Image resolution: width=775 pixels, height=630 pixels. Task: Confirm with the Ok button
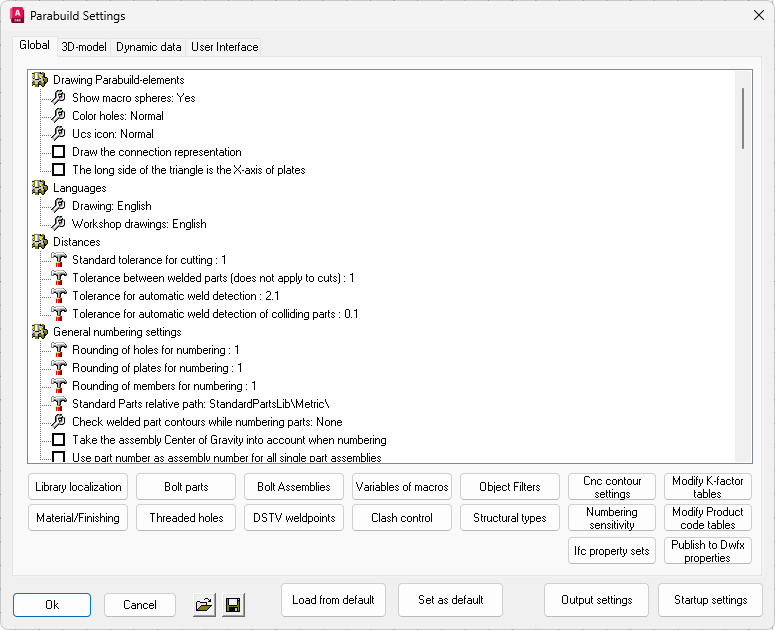[52, 605]
